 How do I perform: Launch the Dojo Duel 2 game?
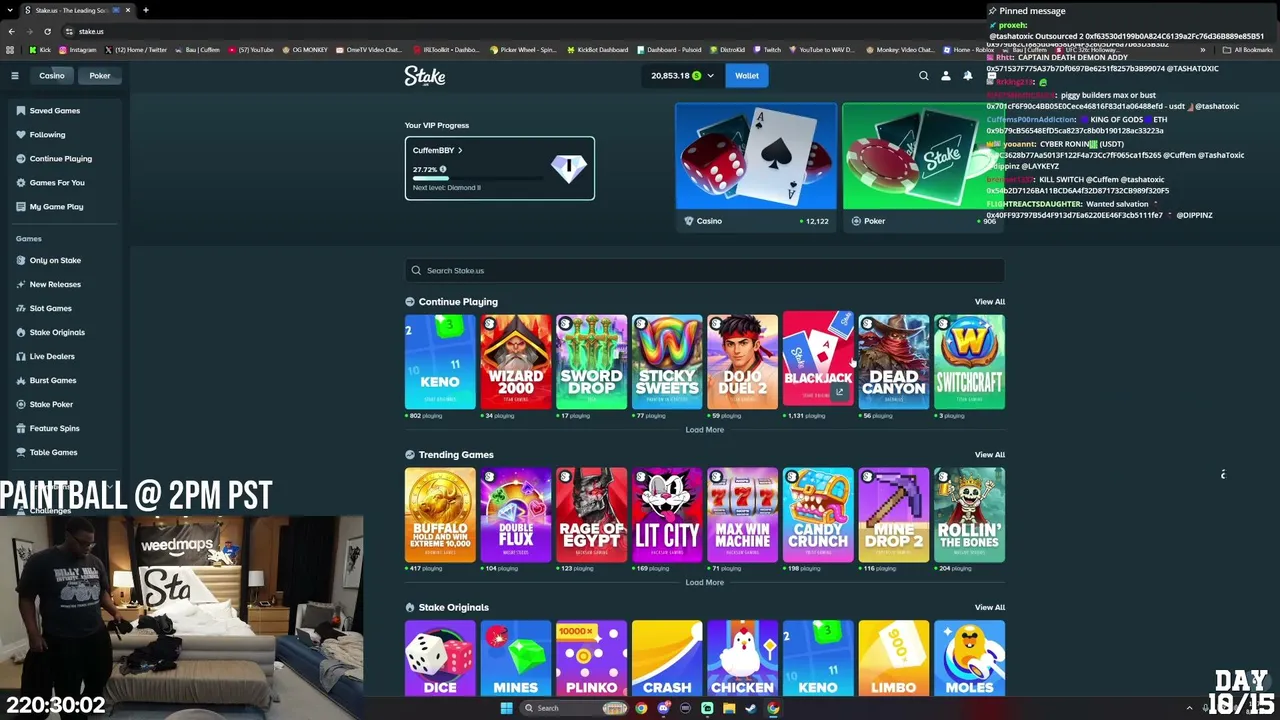point(743,362)
